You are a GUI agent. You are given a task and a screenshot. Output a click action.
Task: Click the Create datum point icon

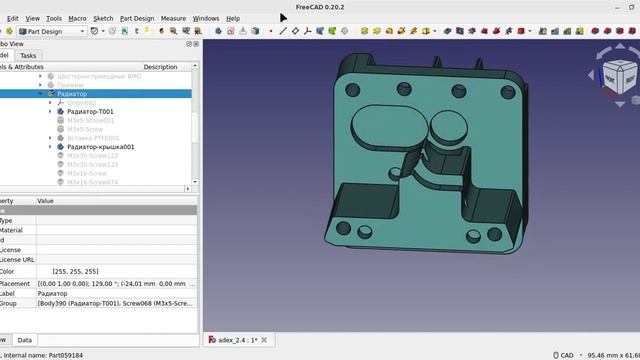point(271,31)
